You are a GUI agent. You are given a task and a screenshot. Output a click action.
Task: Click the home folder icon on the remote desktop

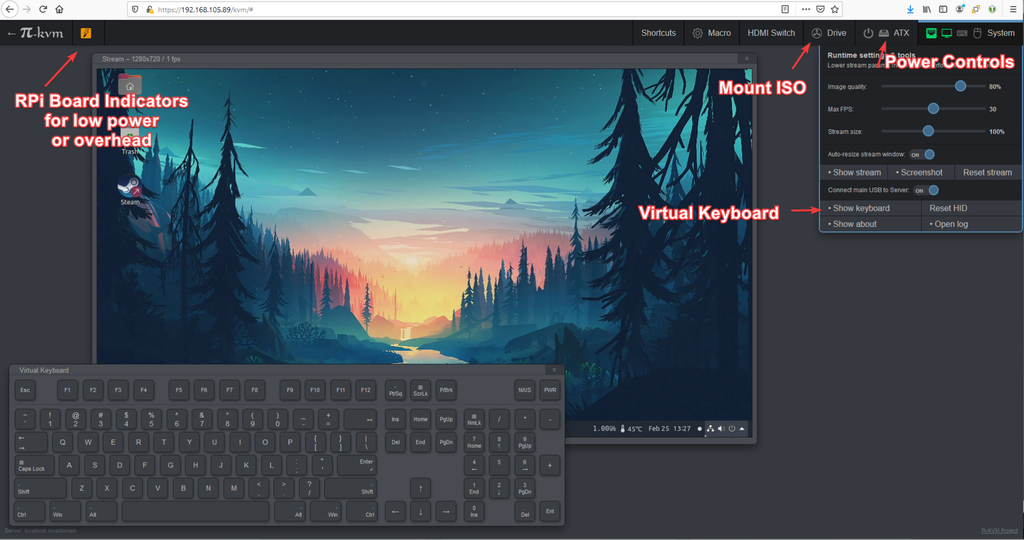(x=129, y=85)
